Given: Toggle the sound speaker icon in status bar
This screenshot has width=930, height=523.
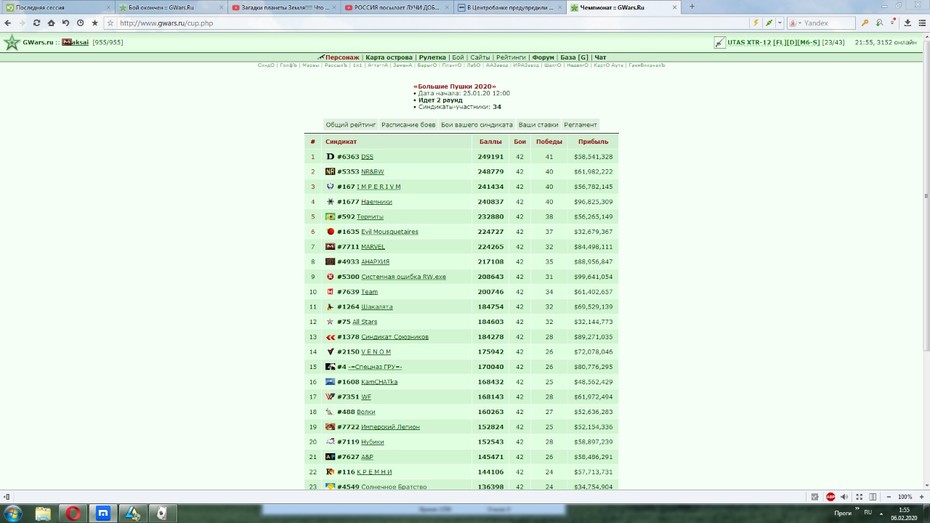Looking at the screenshot, I should [844, 497].
